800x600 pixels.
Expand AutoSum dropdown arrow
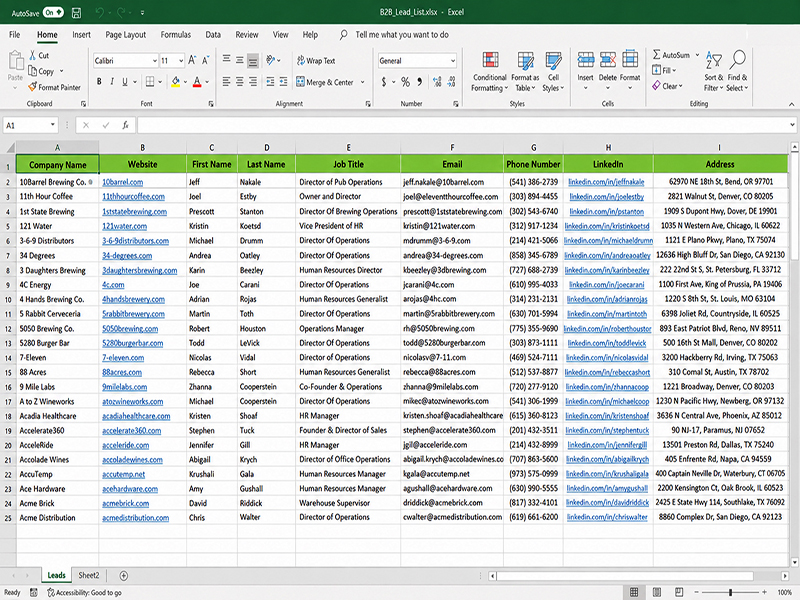click(x=697, y=55)
